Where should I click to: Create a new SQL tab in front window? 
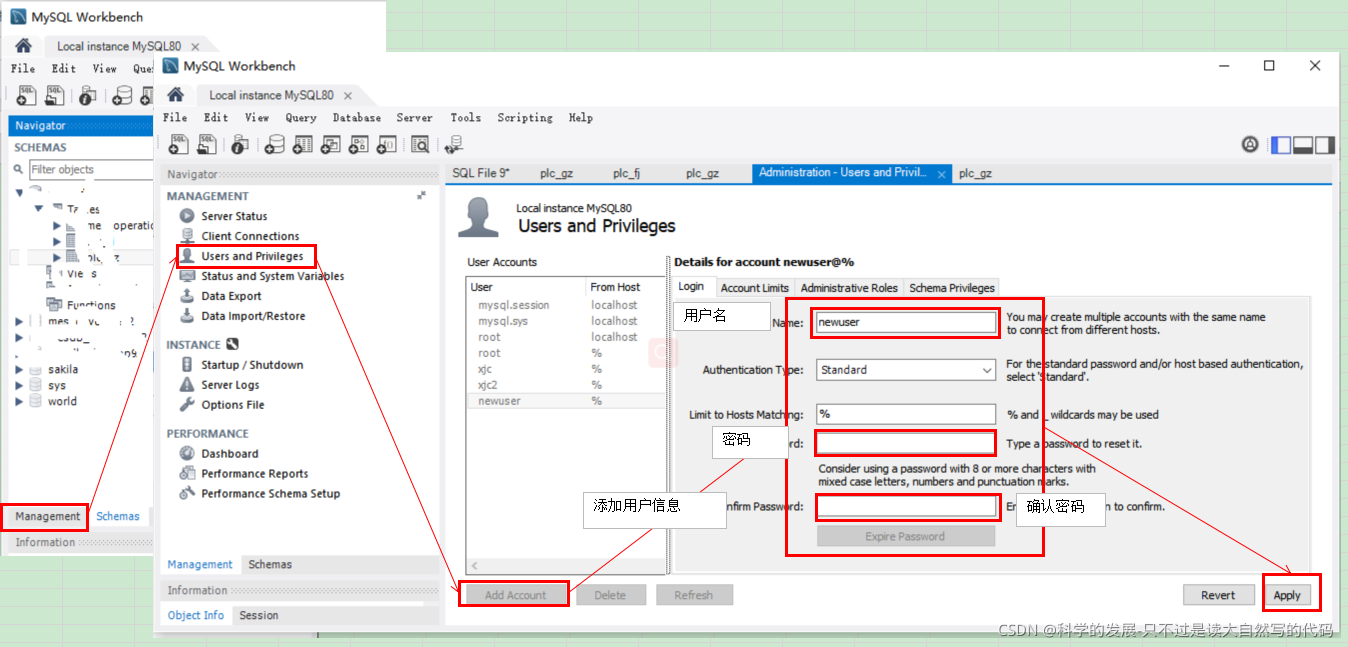[x=179, y=145]
